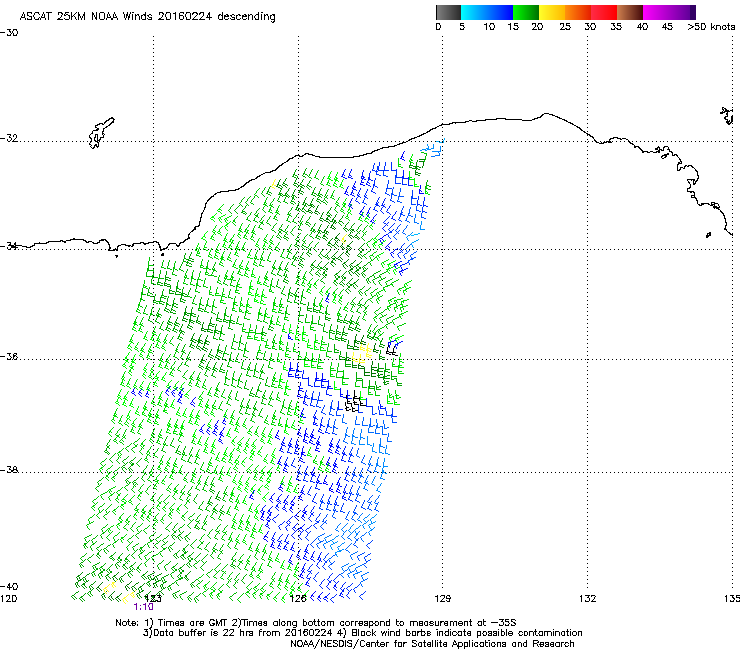The image size is (740, 650).
Task: Click the -30 latitude axis label
Action: [9, 32]
